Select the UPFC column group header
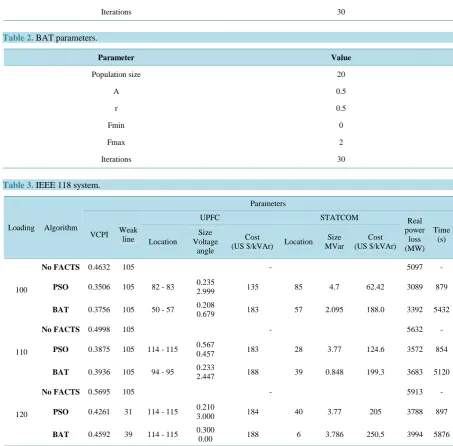The image size is (453, 446). click(210, 218)
